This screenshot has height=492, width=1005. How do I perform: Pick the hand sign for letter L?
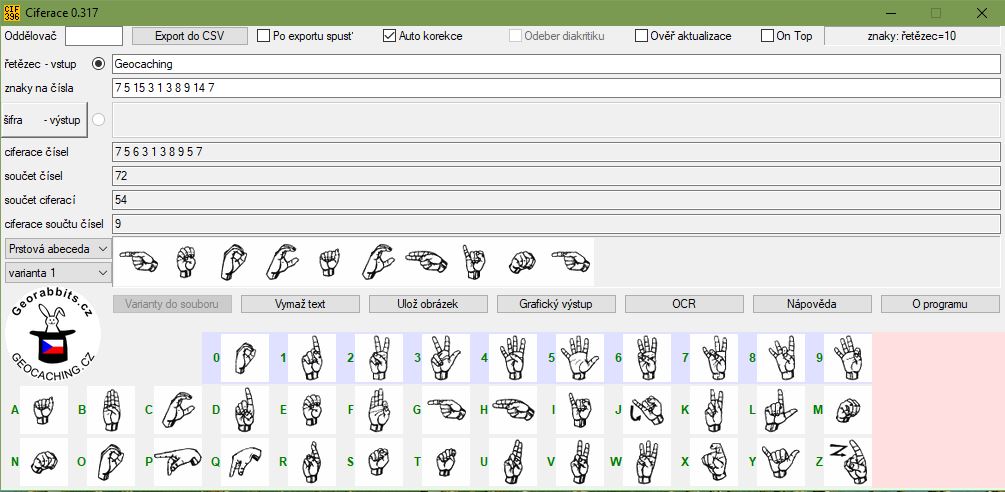(x=780, y=410)
